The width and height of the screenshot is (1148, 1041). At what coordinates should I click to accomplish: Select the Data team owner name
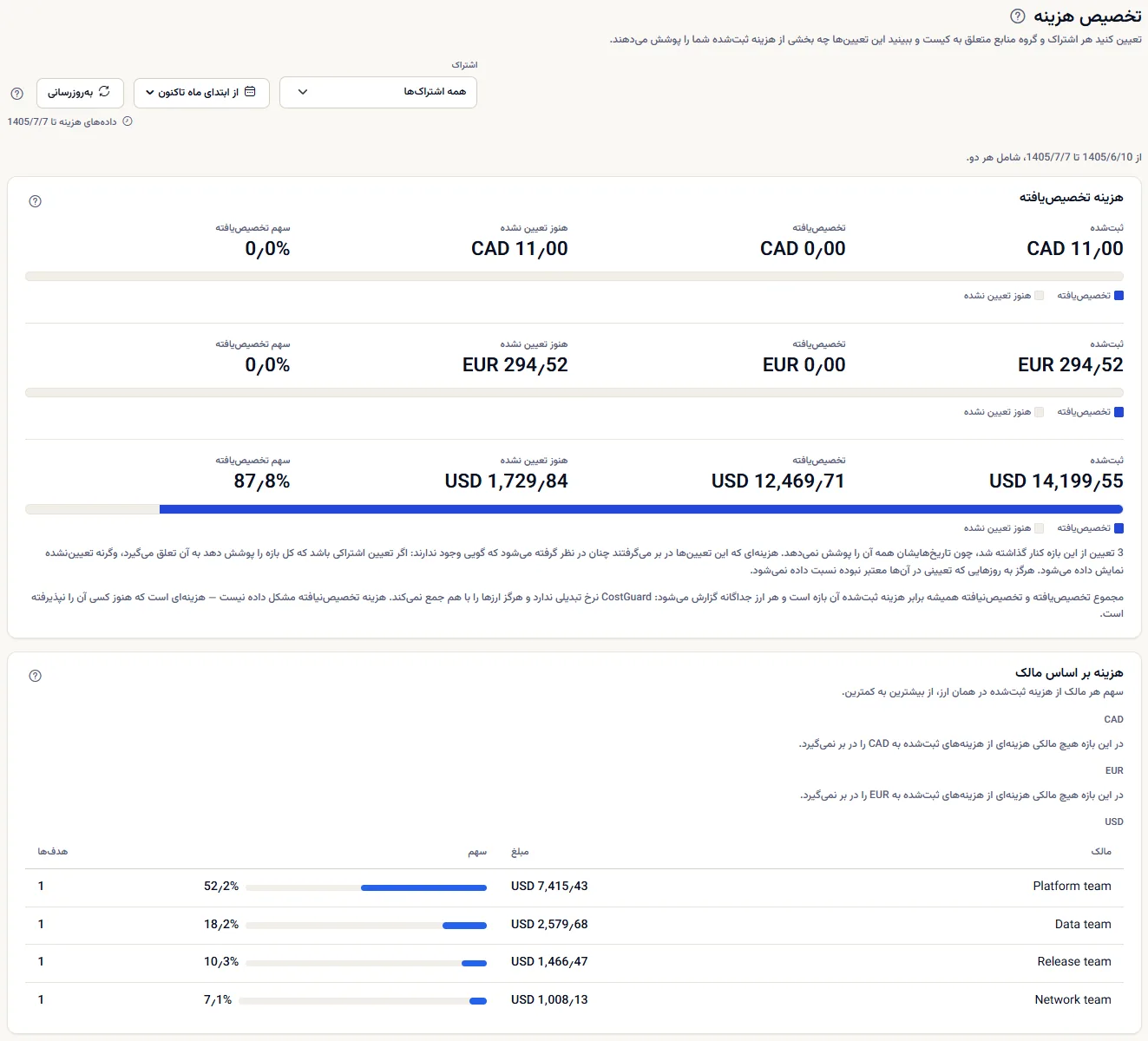(1083, 925)
